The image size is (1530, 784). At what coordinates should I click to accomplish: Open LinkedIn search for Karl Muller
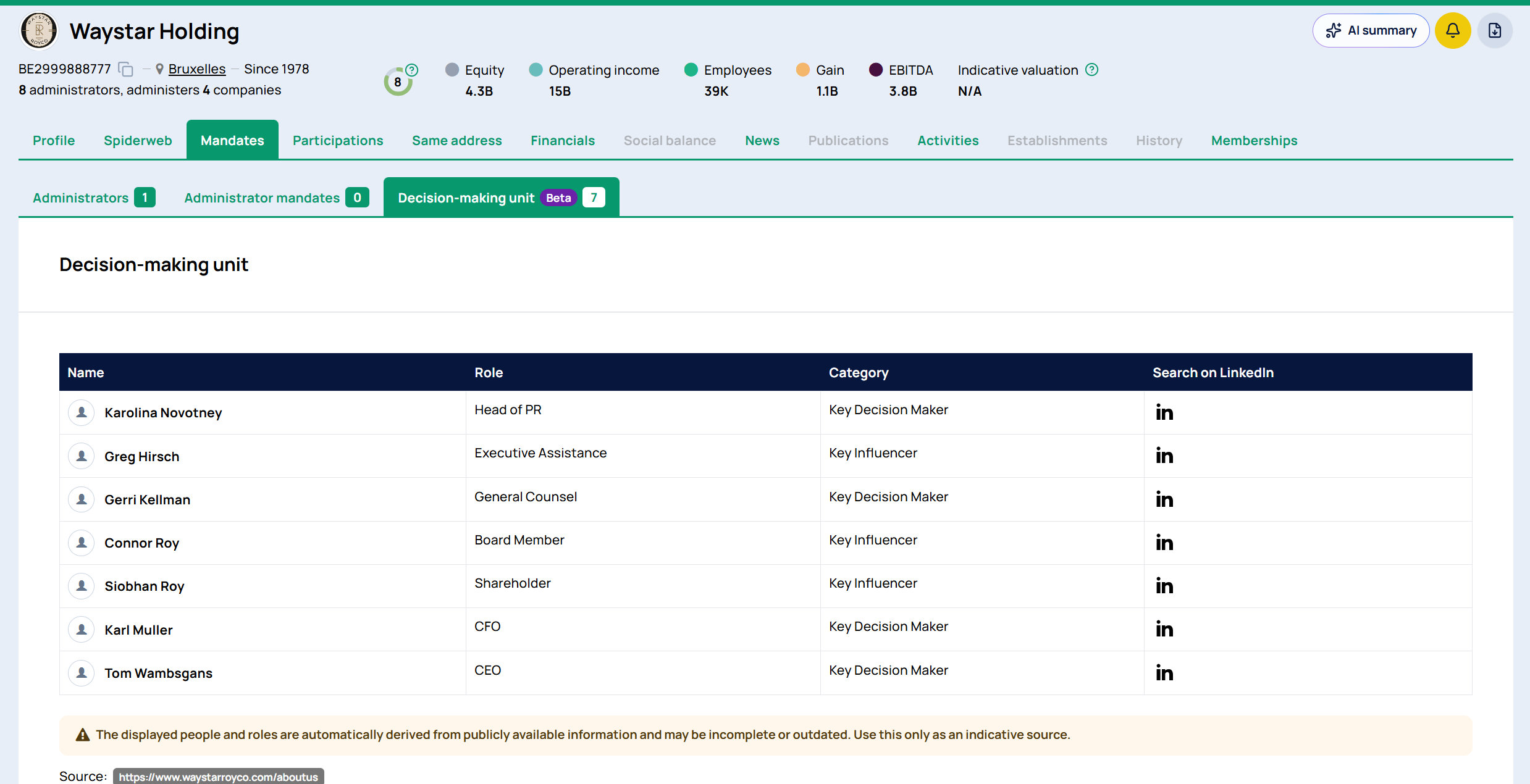tap(1164, 629)
